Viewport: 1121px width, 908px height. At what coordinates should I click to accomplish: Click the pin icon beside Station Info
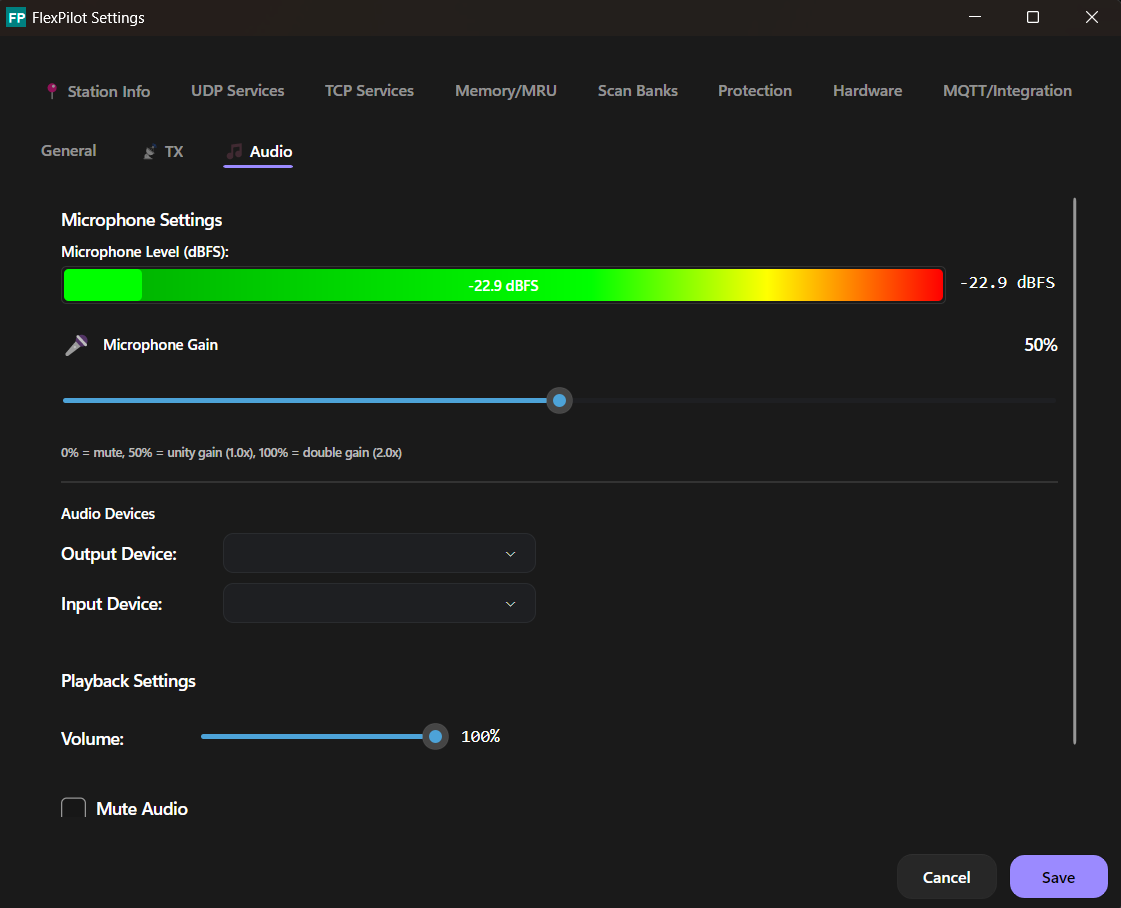[x=52, y=91]
